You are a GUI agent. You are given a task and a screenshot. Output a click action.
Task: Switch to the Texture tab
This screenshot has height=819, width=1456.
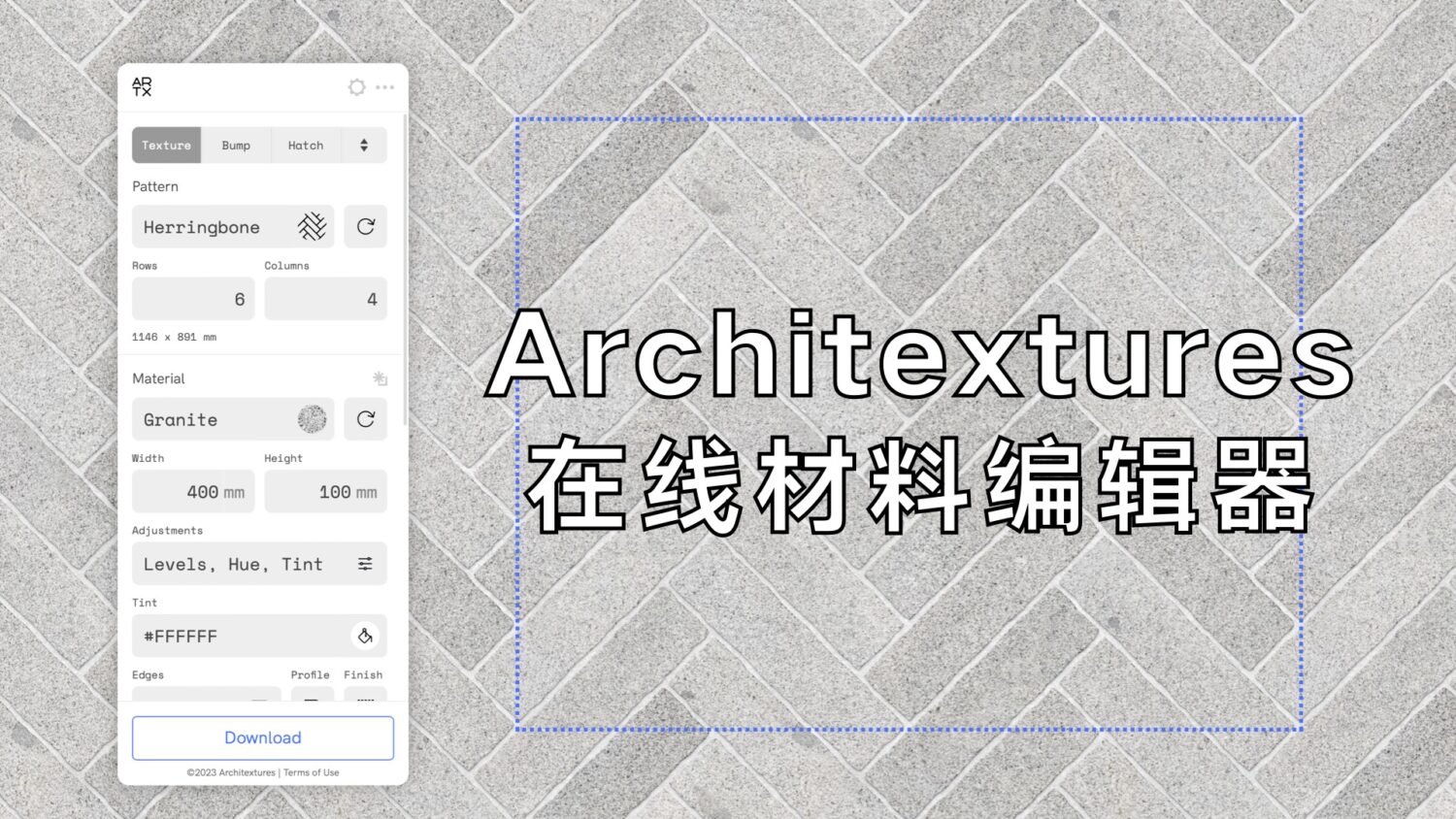pyautogui.click(x=167, y=146)
